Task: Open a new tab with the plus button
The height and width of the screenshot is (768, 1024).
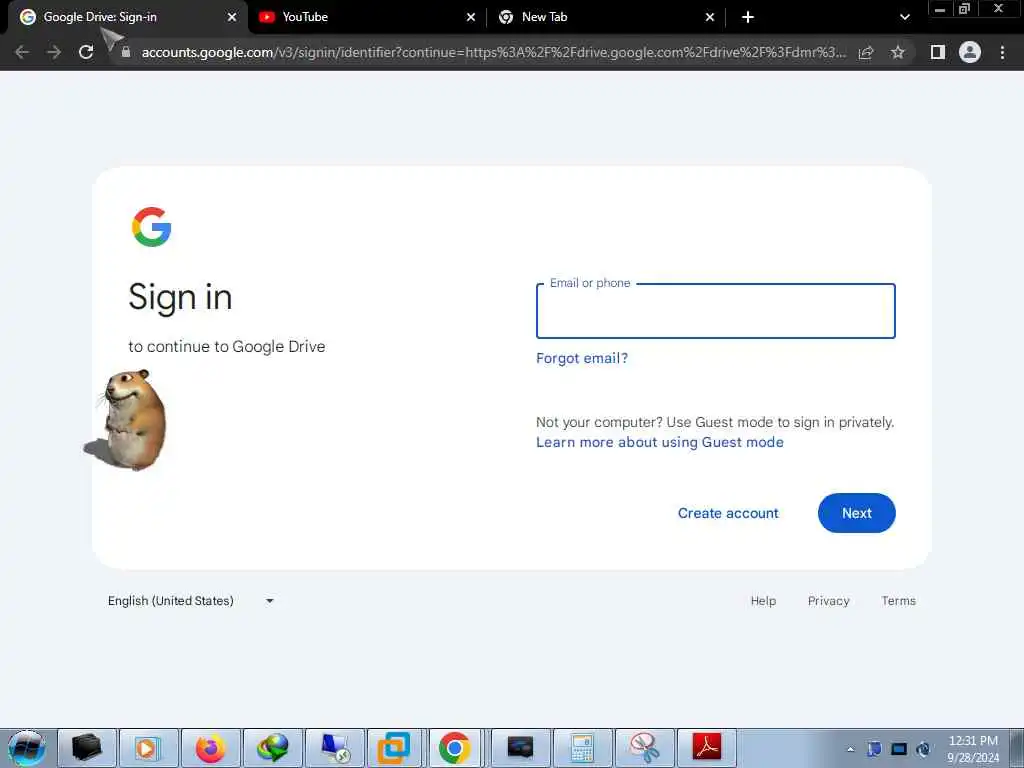Action: [x=748, y=17]
